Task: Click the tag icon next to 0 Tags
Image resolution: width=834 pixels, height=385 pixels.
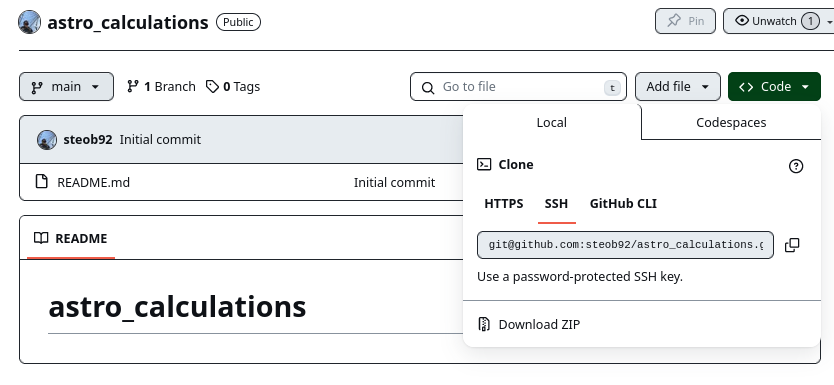Action: tap(212, 87)
